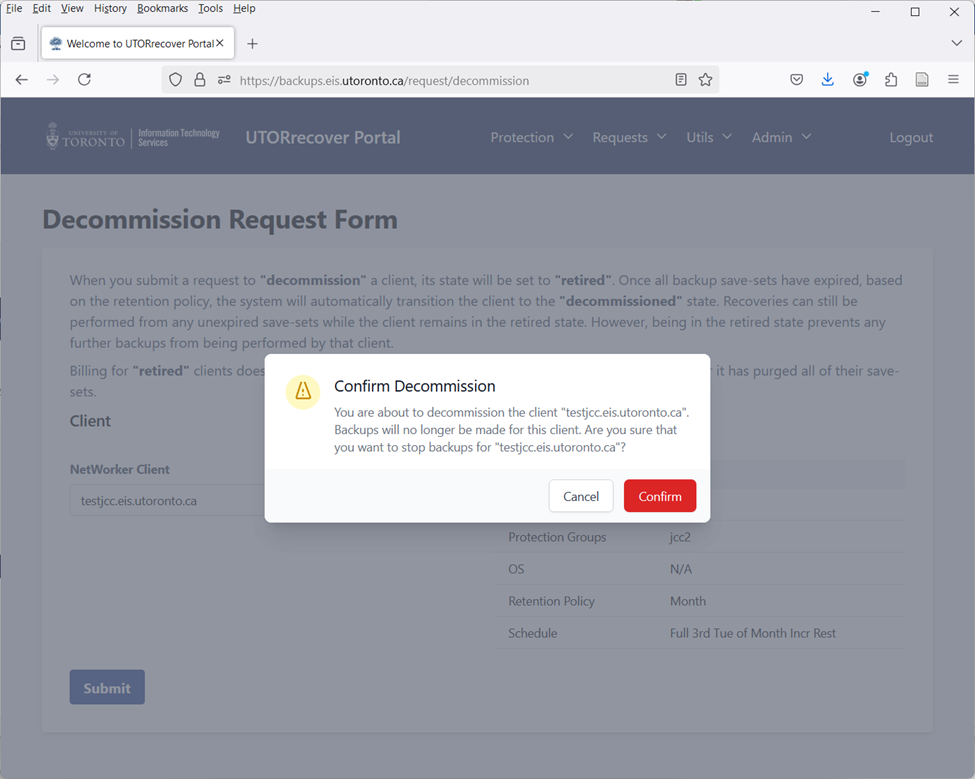The height and width of the screenshot is (779, 975).
Task: Click the site padlock security icon
Action: click(200, 80)
